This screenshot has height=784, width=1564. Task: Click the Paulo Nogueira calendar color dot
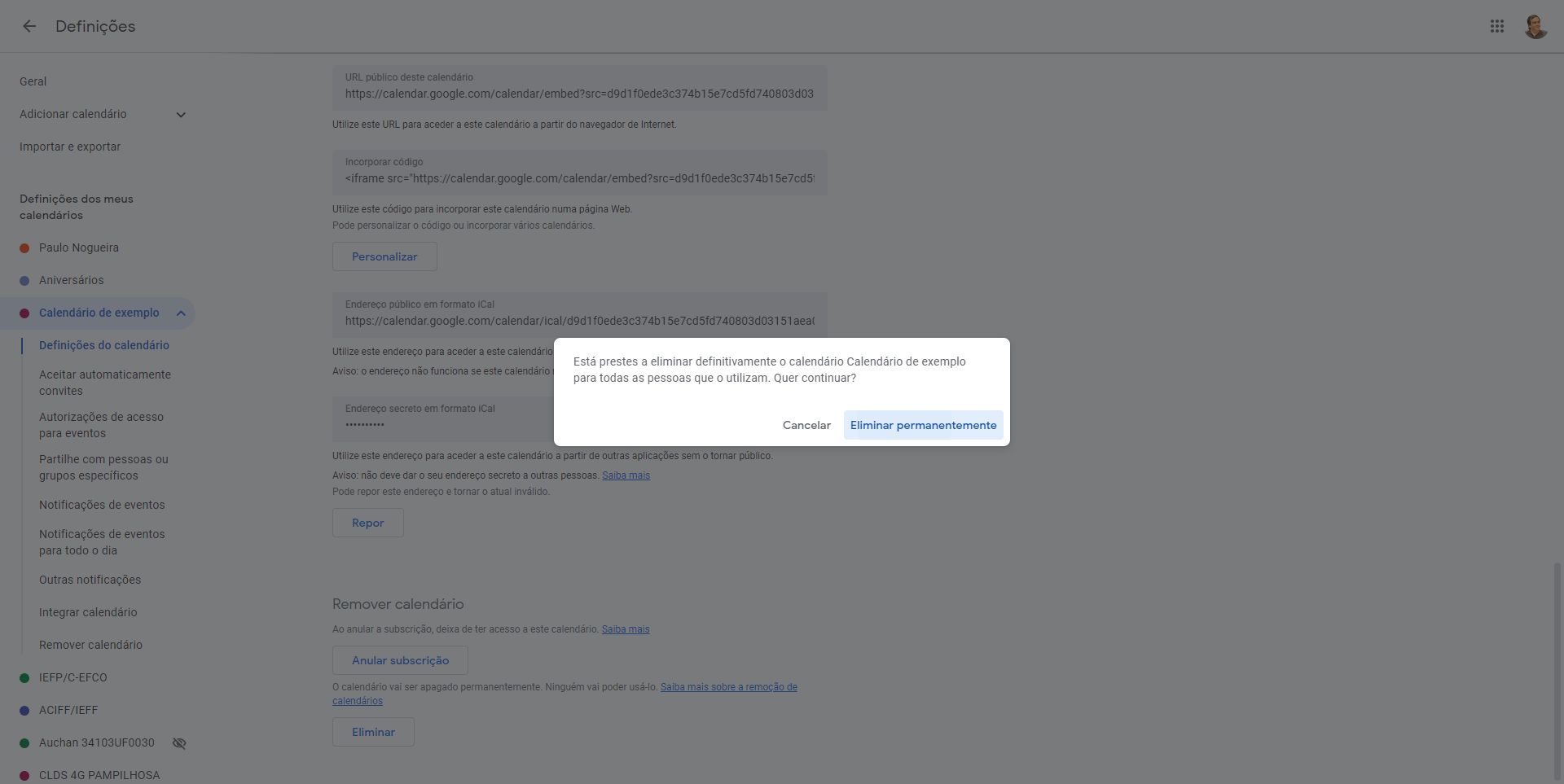point(24,248)
